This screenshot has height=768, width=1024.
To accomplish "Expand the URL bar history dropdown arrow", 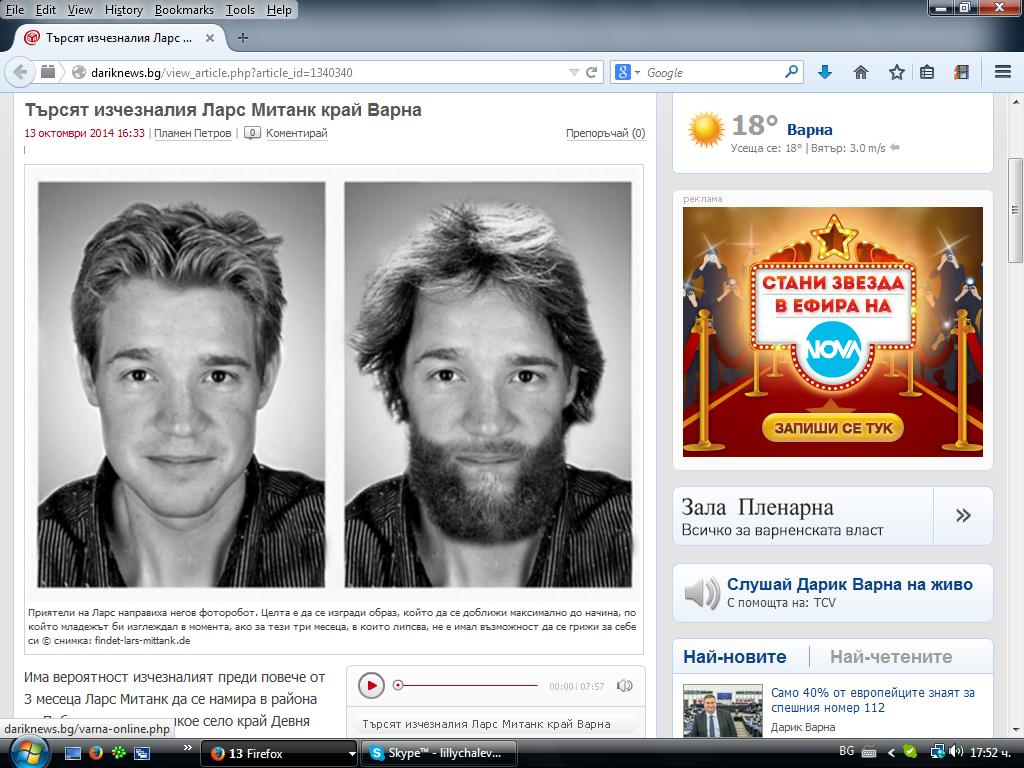I will pyautogui.click(x=574, y=72).
